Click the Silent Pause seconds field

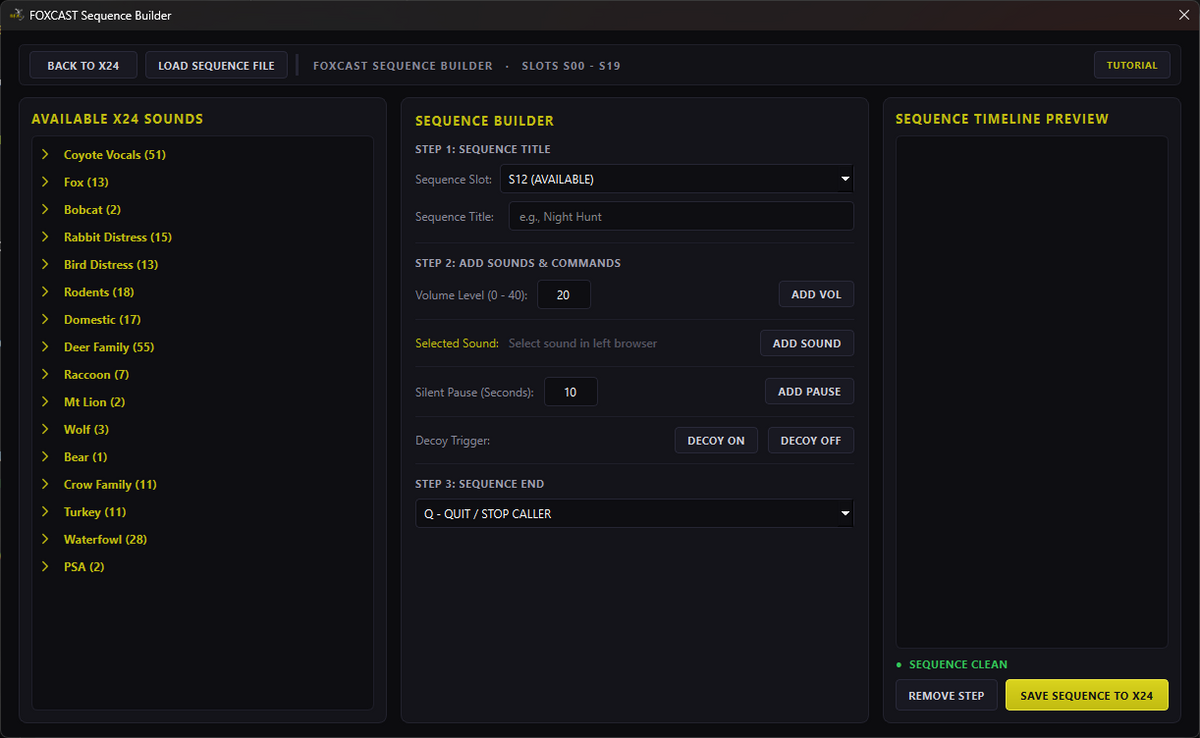coord(571,392)
